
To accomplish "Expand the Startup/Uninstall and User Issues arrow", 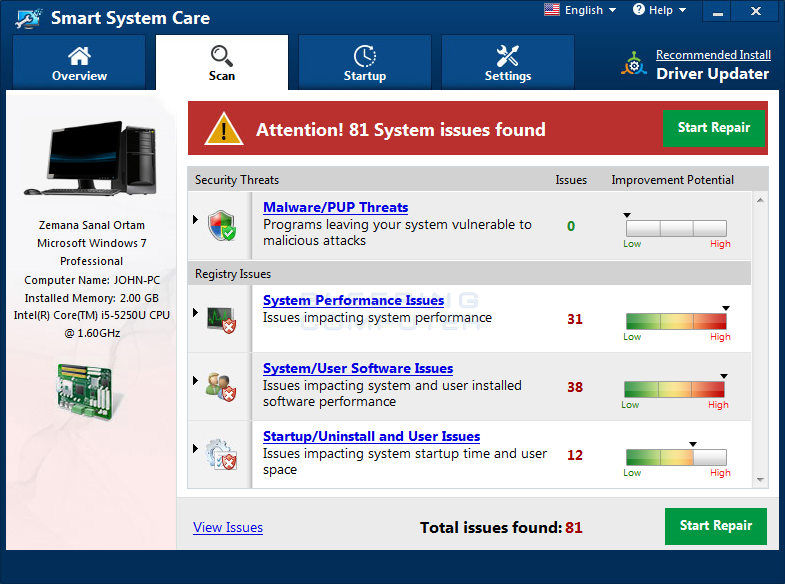I will tap(196, 448).
